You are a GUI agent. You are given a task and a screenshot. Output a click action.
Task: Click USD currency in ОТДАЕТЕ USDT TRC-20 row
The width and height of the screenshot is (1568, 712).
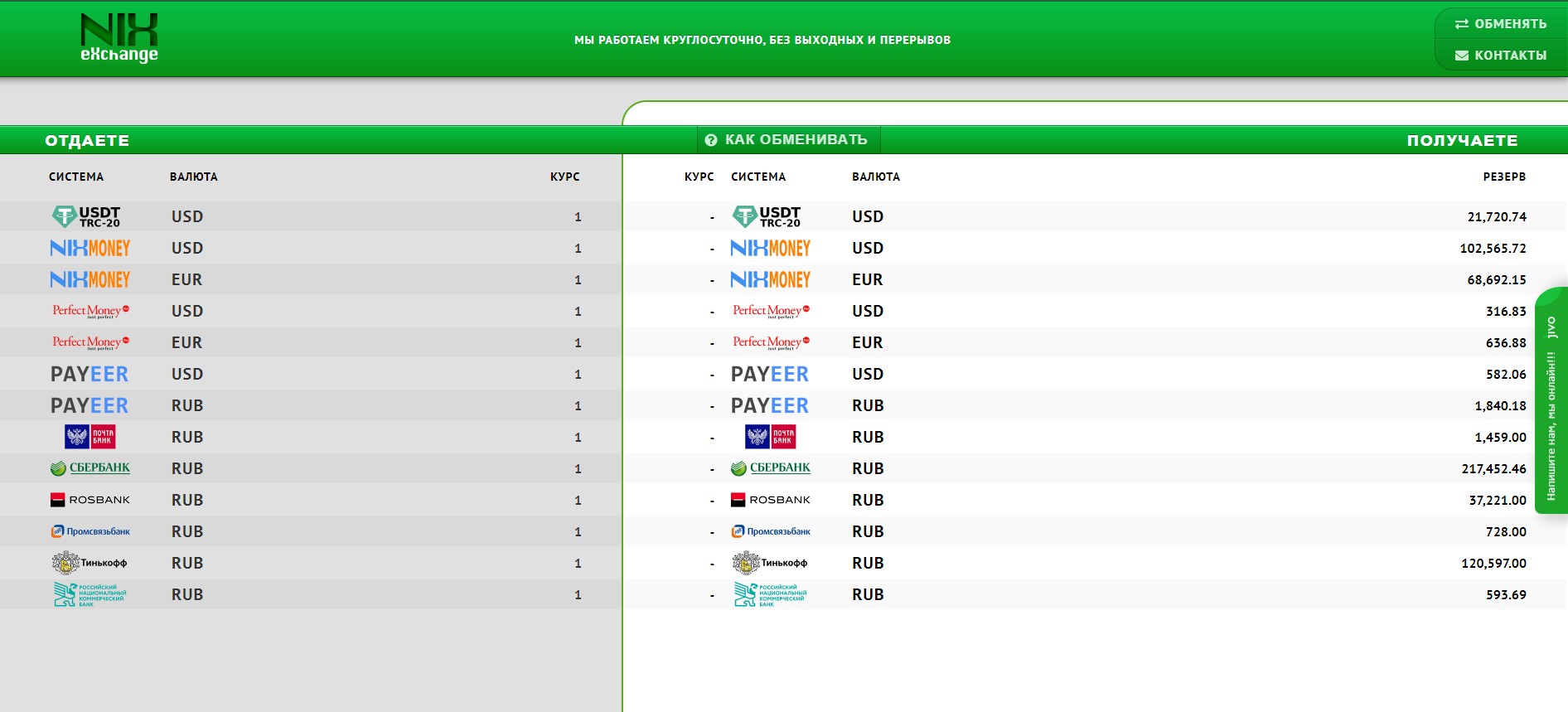pyautogui.click(x=187, y=216)
